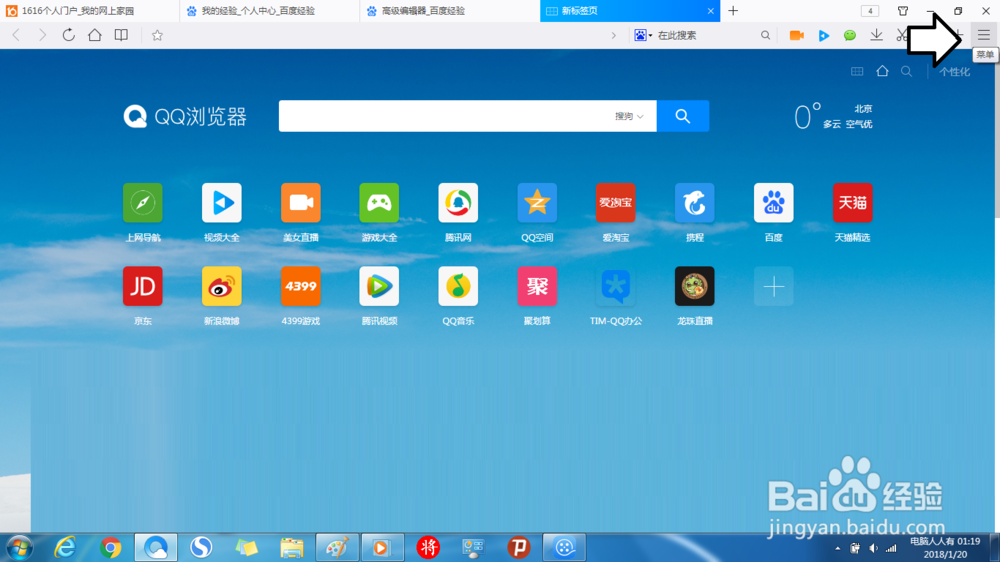The width and height of the screenshot is (1000, 562).
Task: Open the QQ音乐 shortcut
Action: pos(458,296)
